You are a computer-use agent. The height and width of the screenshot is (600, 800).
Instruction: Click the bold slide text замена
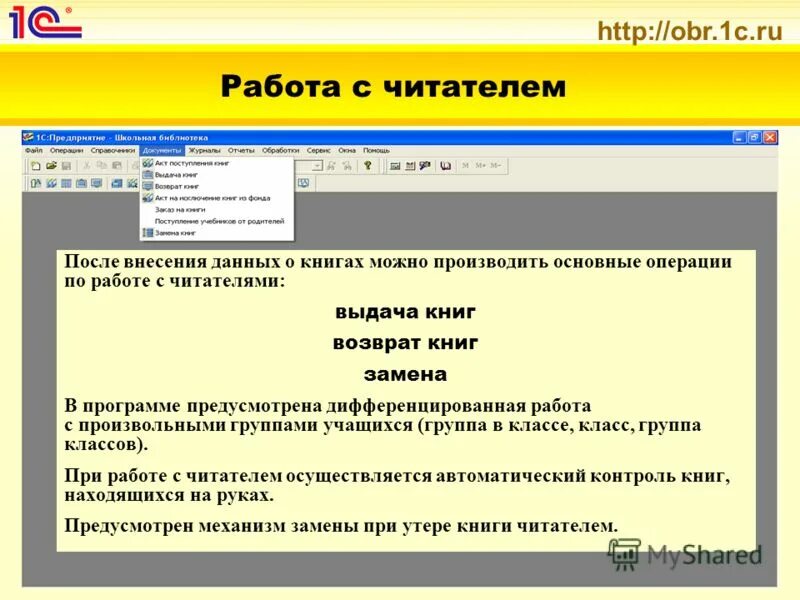[405, 374]
